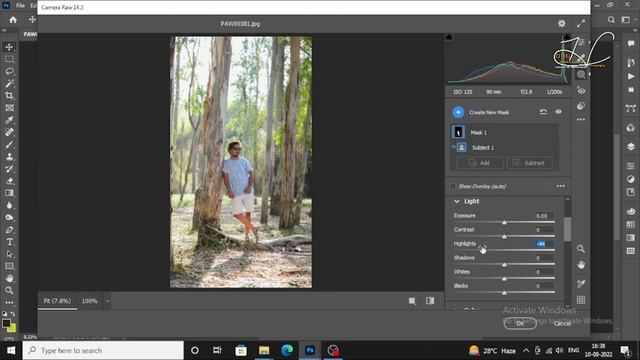Select Fit (7.6%) zoom option

tap(57, 301)
